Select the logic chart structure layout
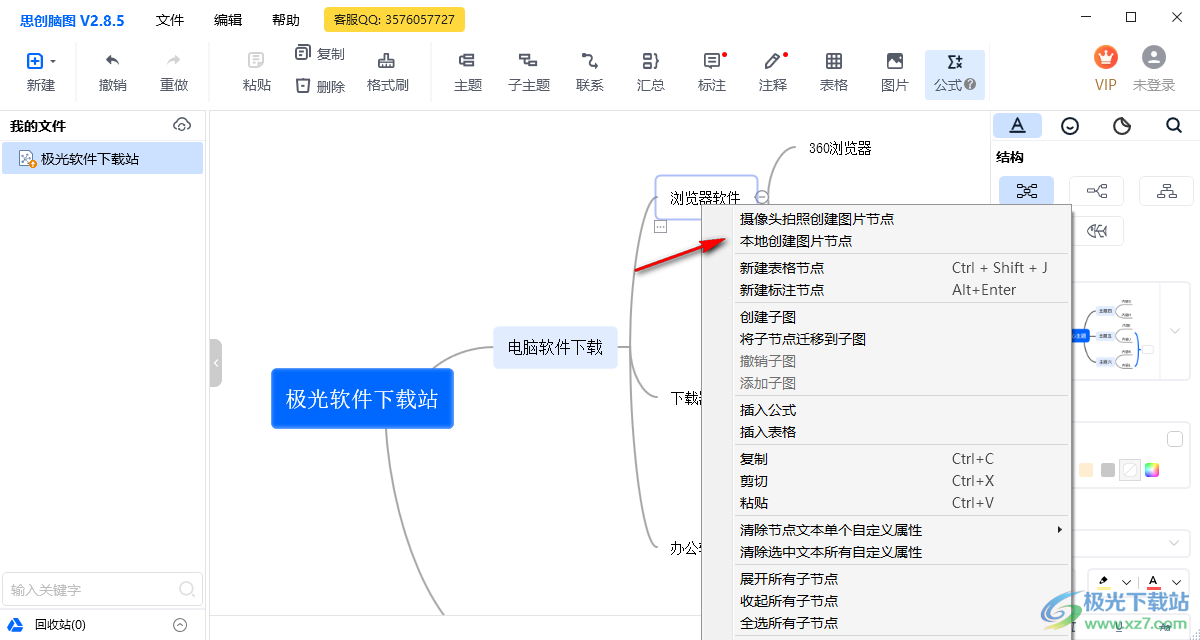The image size is (1200, 640). 1096,190
